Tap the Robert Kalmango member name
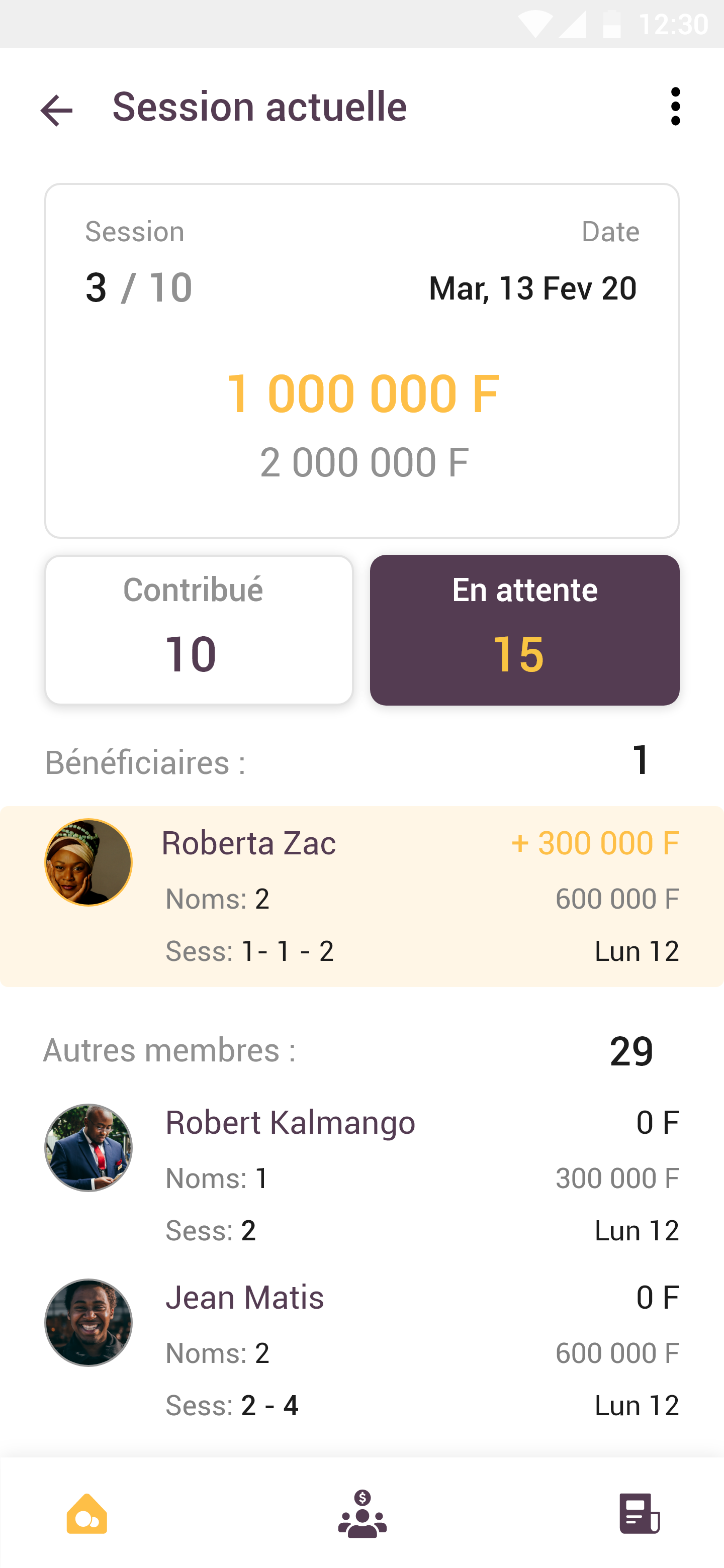724x1568 pixels. pos(291,1122)
